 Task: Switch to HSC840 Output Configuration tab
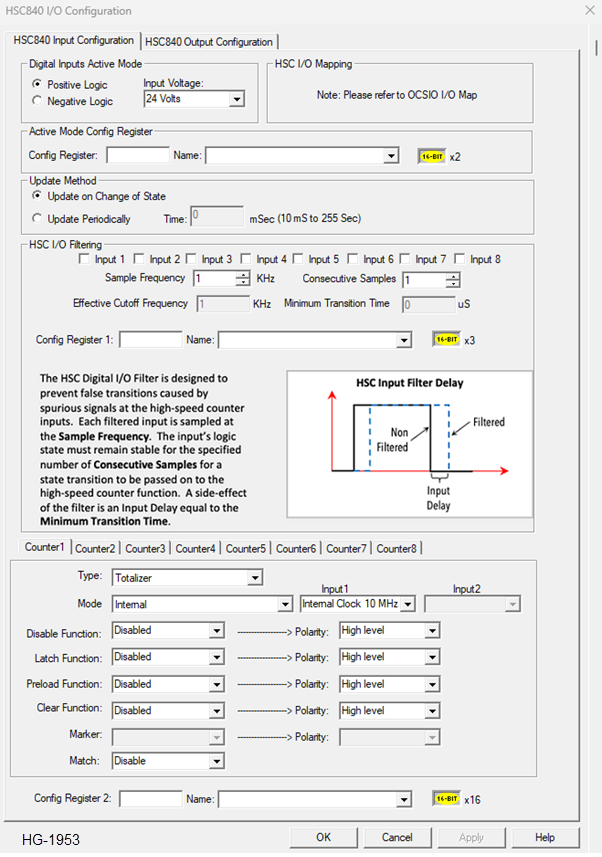pos(209,42)
